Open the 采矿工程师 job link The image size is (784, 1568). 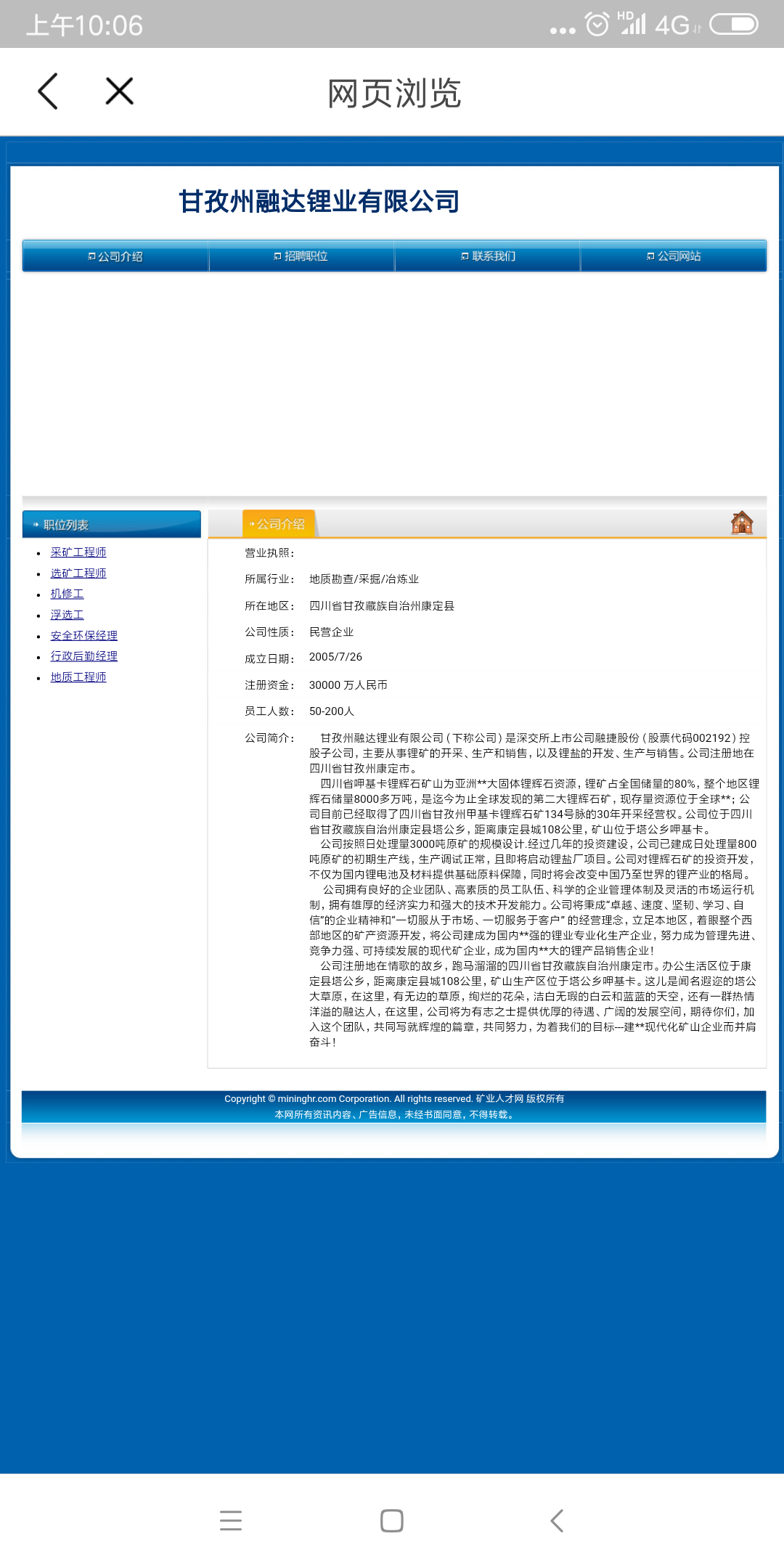pyautogui.click(x=78, y=552)
